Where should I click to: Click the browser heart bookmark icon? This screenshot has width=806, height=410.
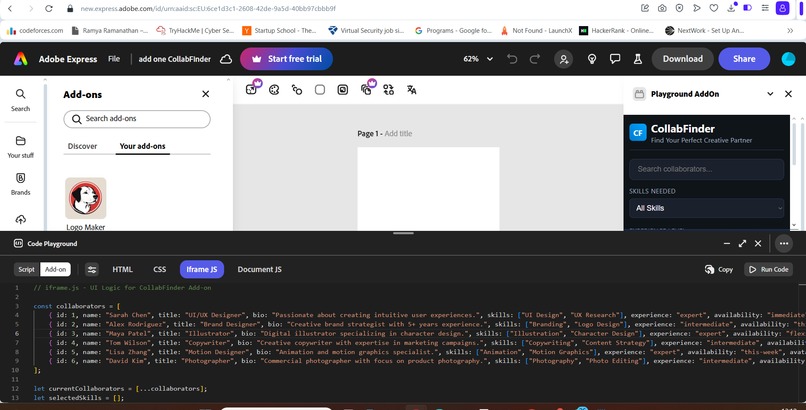(713, 8)
